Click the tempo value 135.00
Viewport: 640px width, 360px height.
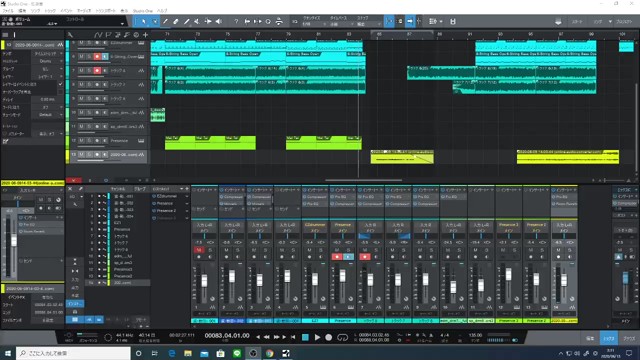[475, 335]
